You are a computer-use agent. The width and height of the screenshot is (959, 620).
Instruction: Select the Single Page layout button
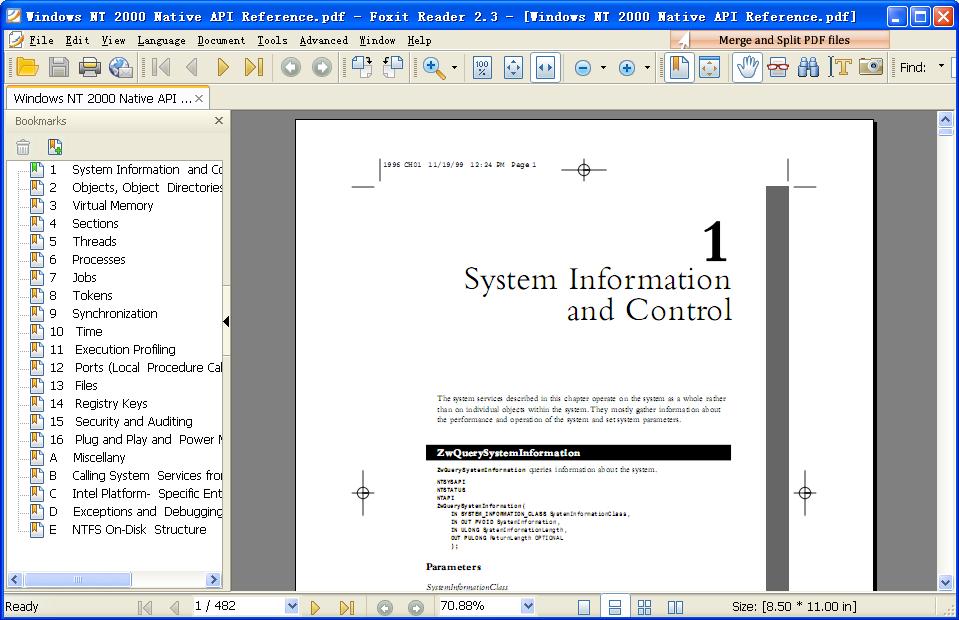pyautogui.click(x=584, y=607)
